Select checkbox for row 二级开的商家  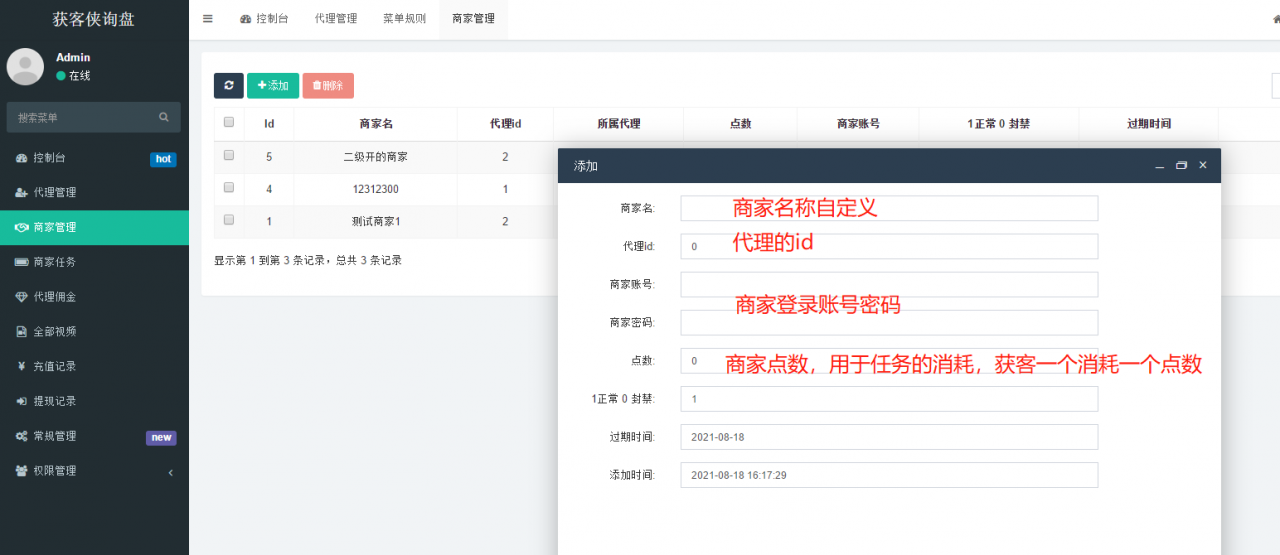[x=229, y=156]
